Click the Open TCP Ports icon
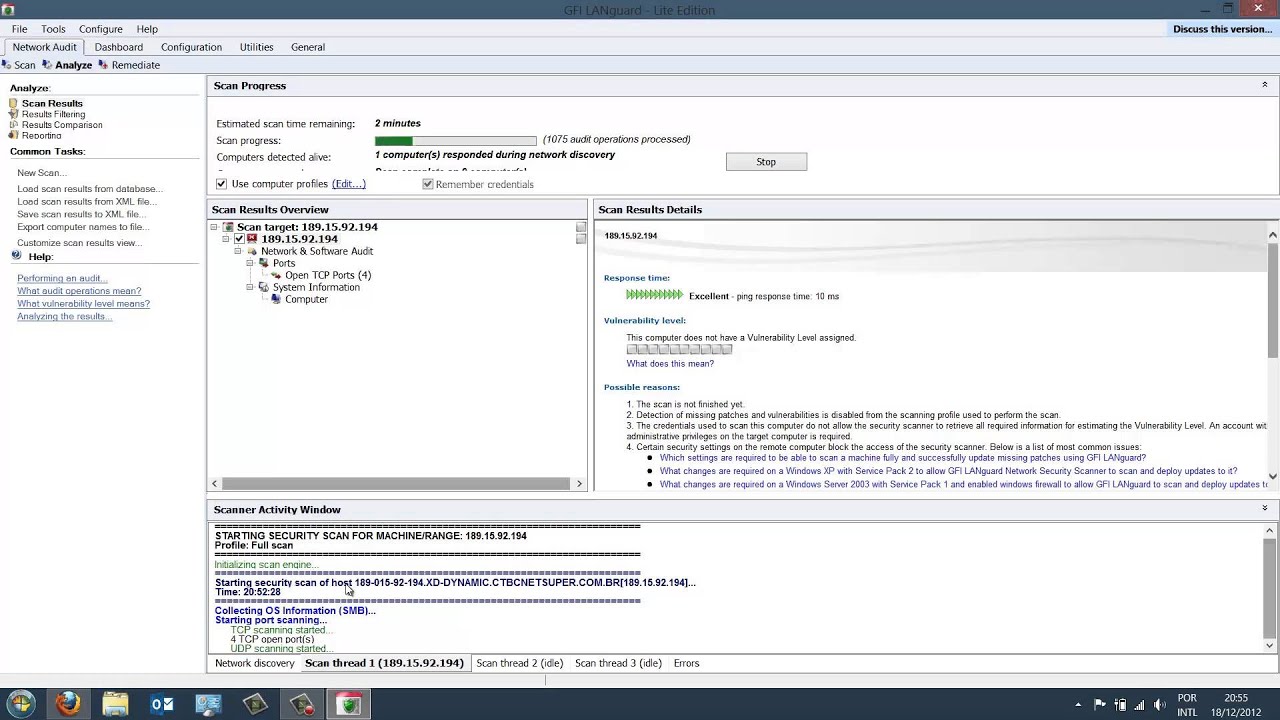The height and width of the screenshot is (720, 1280). click(x=276, y=275)
